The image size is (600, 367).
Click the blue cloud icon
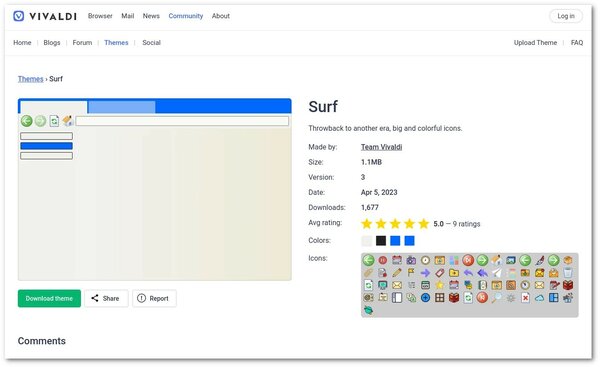click(540, 298)
